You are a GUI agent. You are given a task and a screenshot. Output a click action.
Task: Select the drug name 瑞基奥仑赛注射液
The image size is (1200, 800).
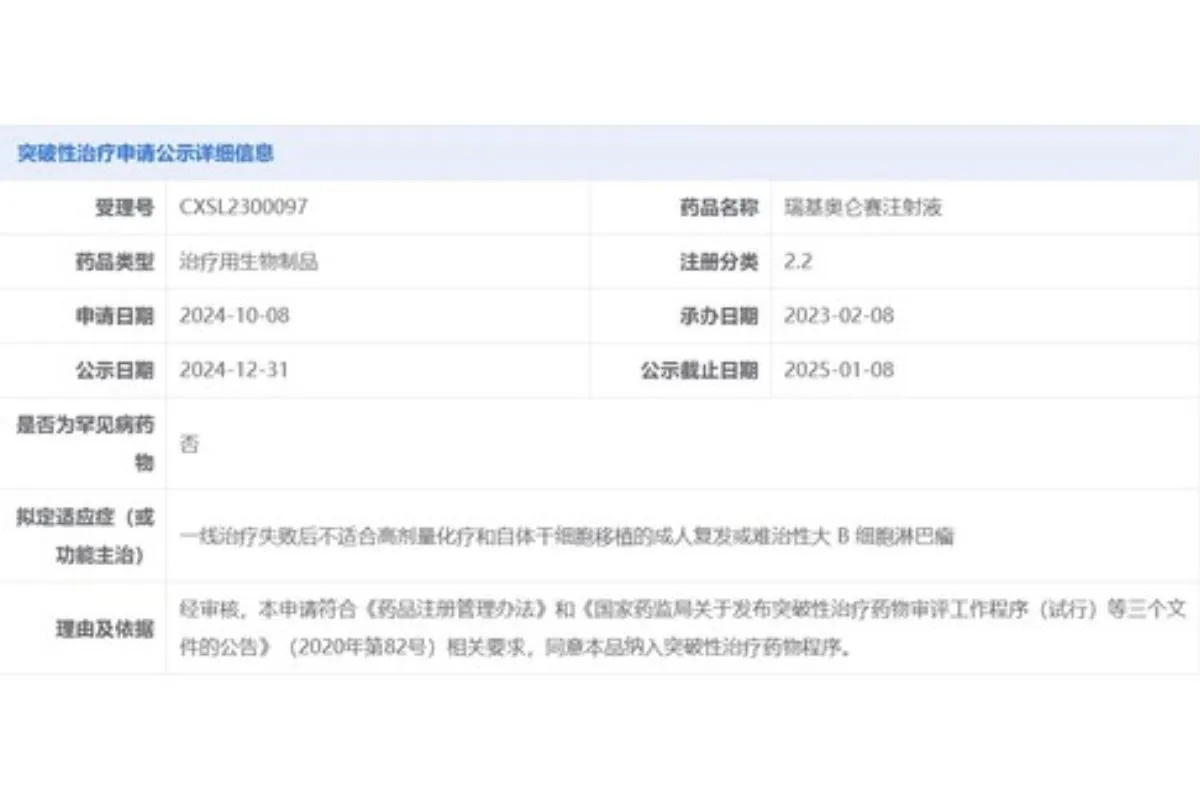tap(863, 207)
